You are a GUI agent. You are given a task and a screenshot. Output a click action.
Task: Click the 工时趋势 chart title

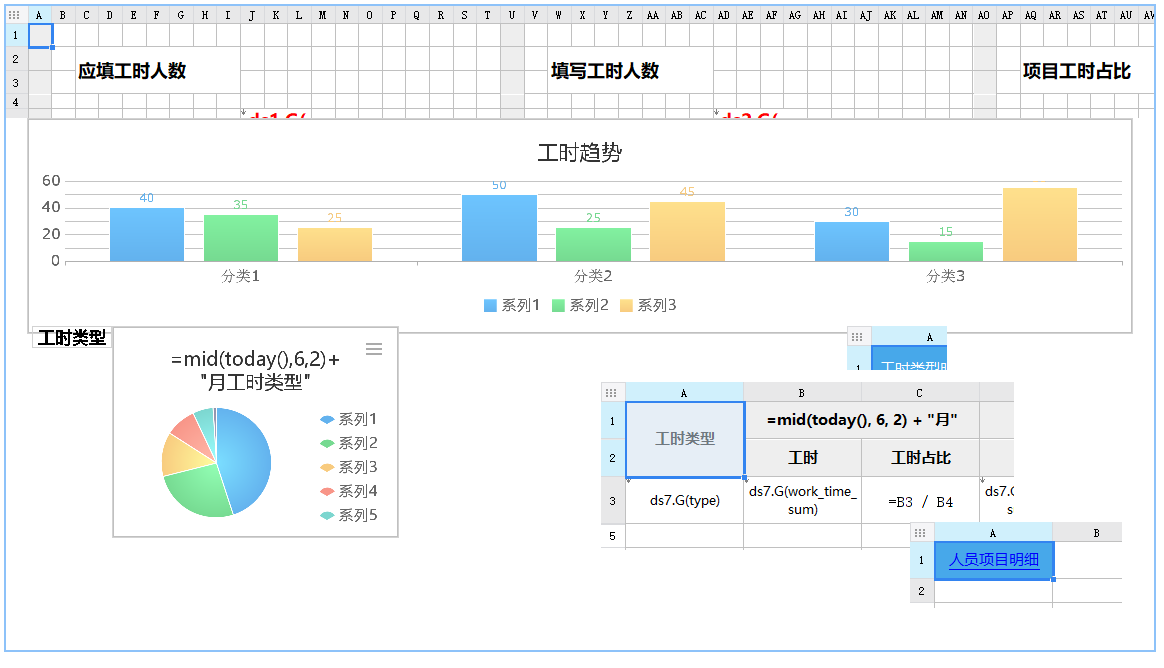click(580, 153)
